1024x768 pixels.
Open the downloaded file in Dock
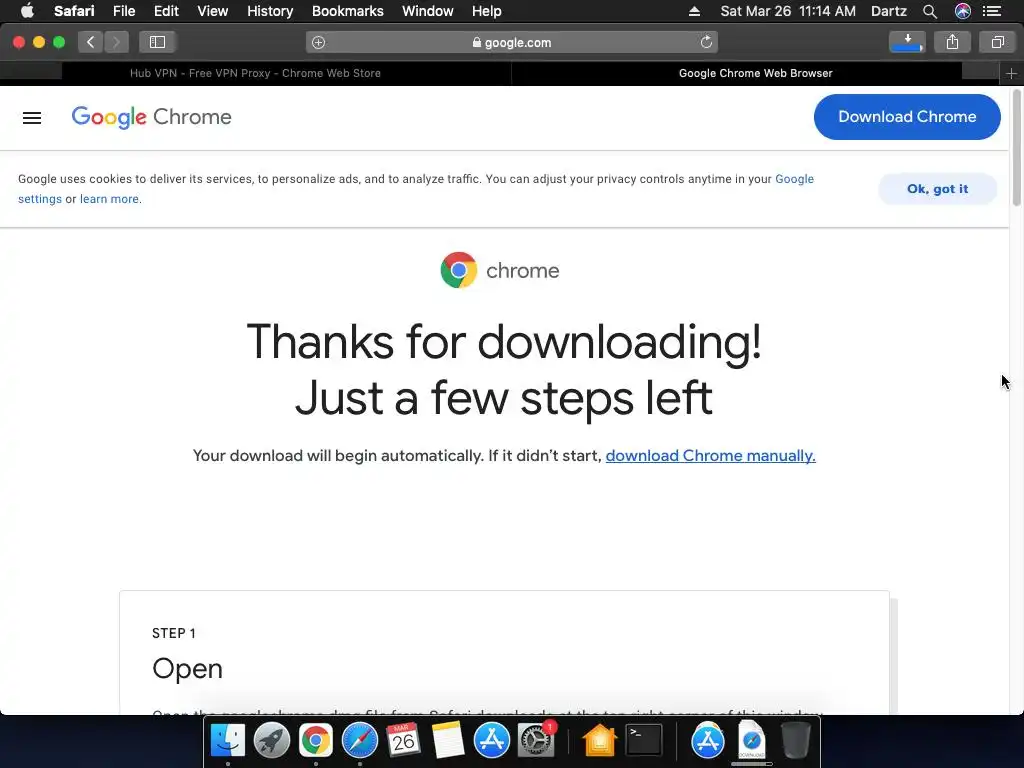(752, 741)
